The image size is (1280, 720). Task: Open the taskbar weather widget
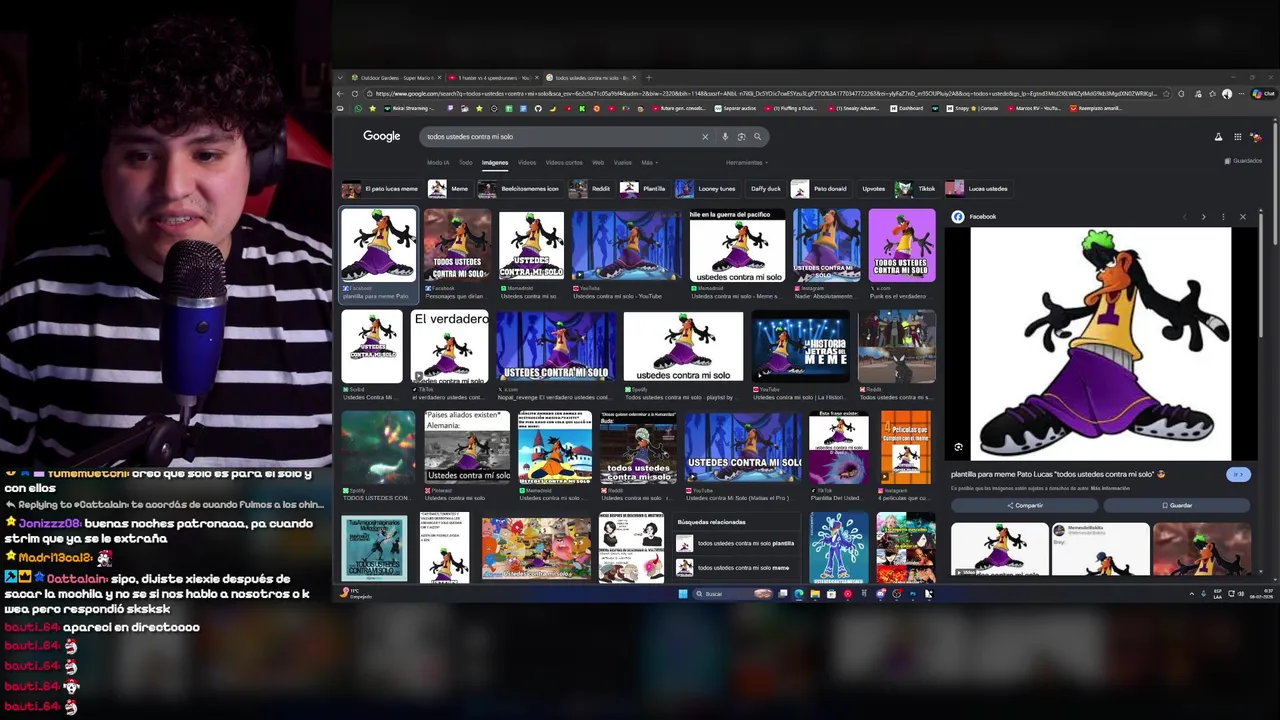(x=355, y=594)
